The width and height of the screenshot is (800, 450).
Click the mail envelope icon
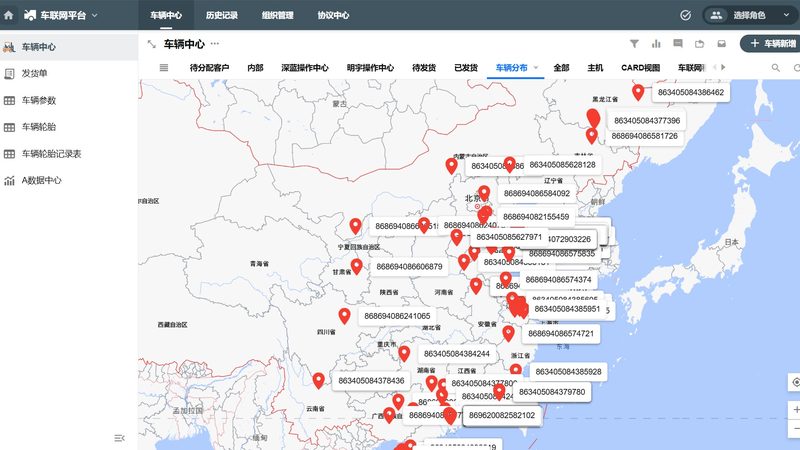[x=721, y=44]
